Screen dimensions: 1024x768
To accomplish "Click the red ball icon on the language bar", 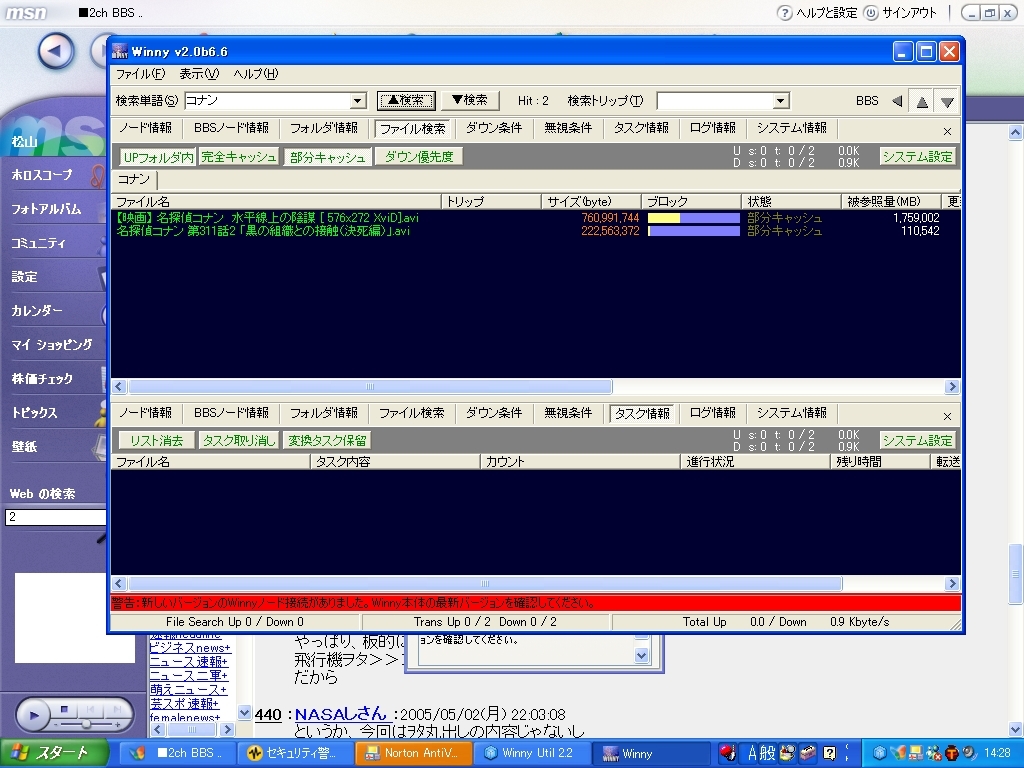I will [x=728, y=753].
